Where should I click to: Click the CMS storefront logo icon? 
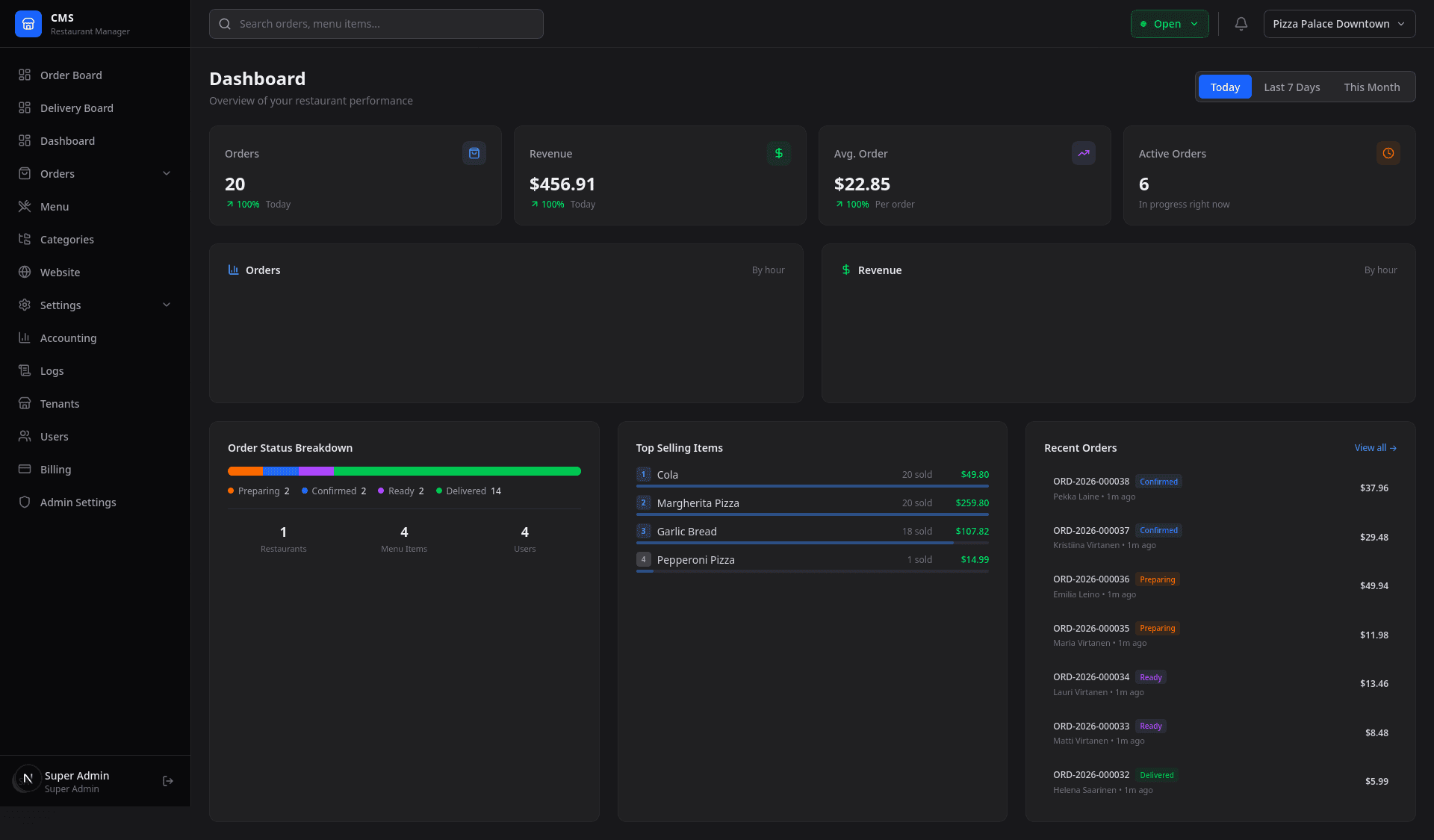click(x=28, y=24)
